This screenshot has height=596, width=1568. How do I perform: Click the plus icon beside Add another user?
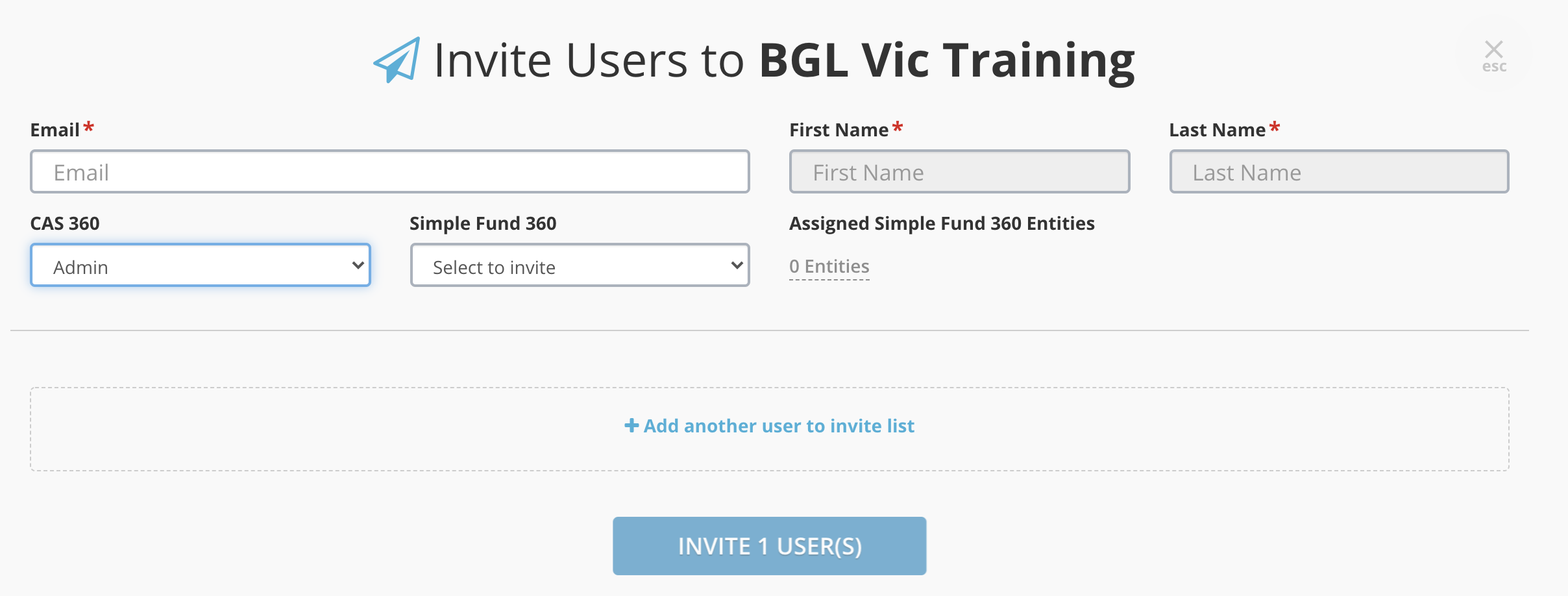pos(631,425)
